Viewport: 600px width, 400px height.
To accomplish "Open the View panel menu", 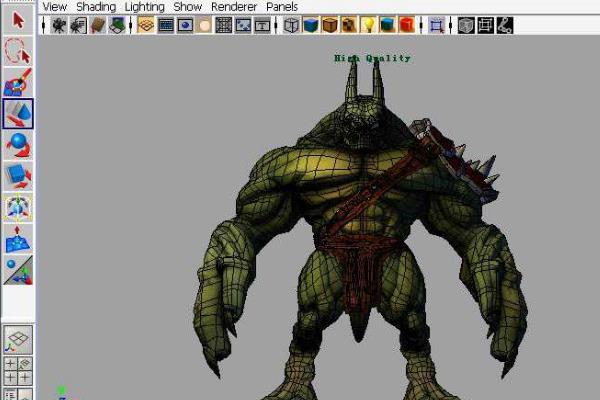I will (55, 7).
